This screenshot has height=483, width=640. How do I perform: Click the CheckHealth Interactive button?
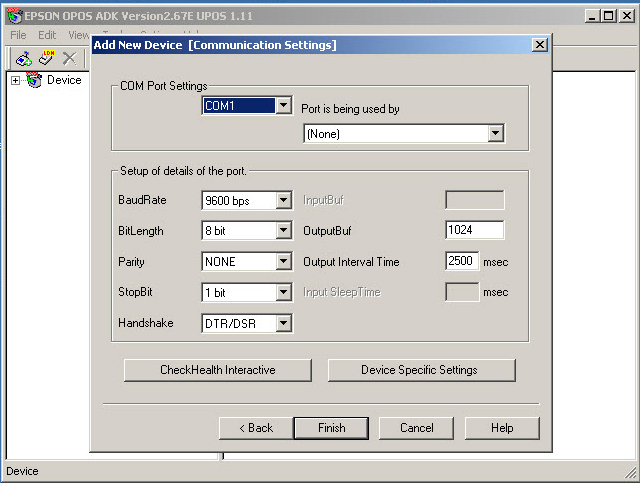[218, 370]
